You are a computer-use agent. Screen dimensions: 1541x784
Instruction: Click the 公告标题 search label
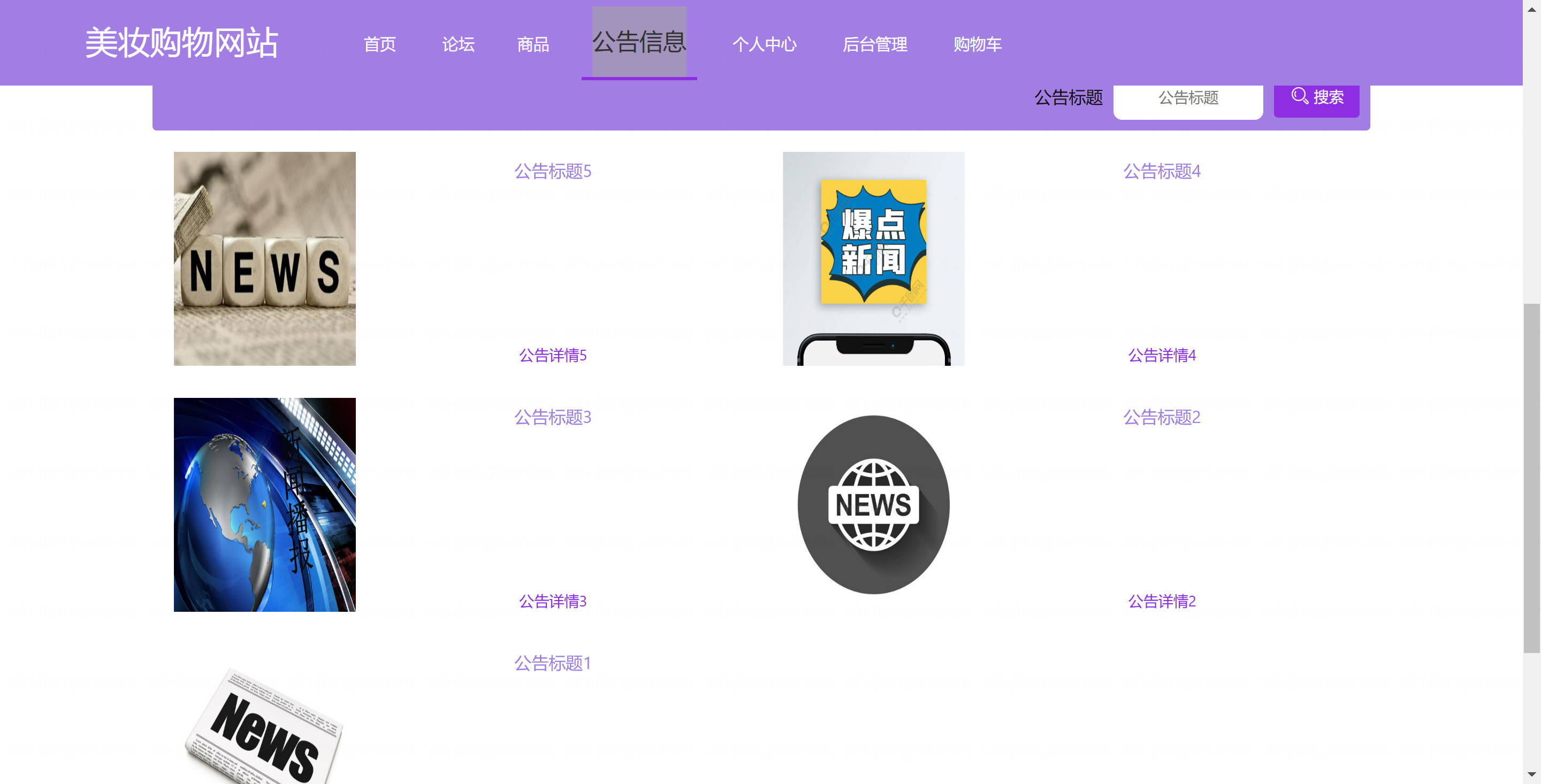coord(1069,97)
